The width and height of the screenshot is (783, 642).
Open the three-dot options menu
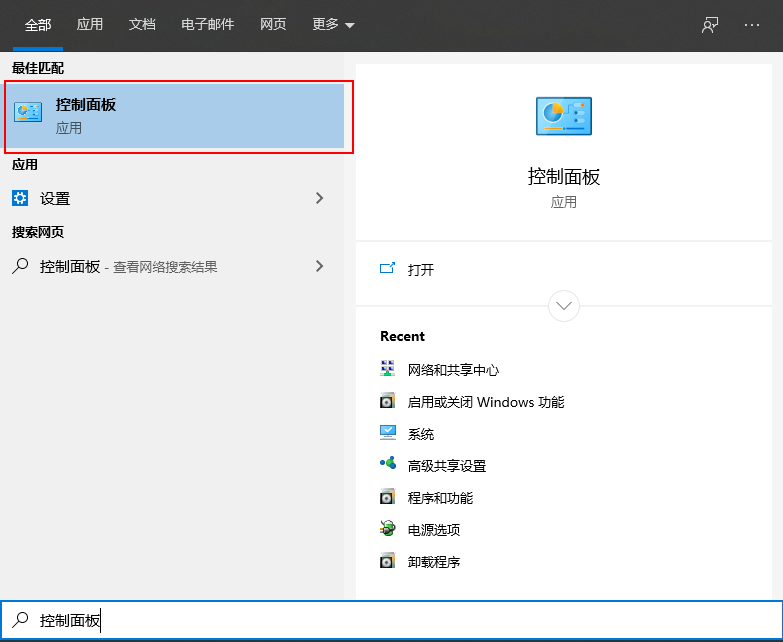752,25
